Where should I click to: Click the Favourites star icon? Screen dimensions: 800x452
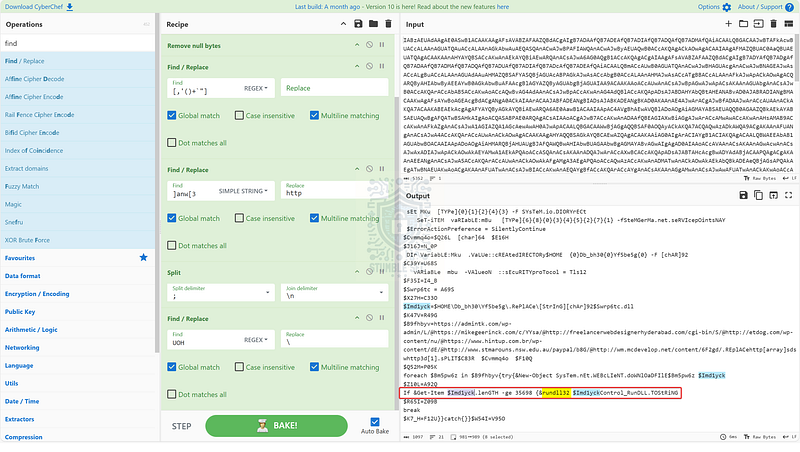[x=143, y=258]
